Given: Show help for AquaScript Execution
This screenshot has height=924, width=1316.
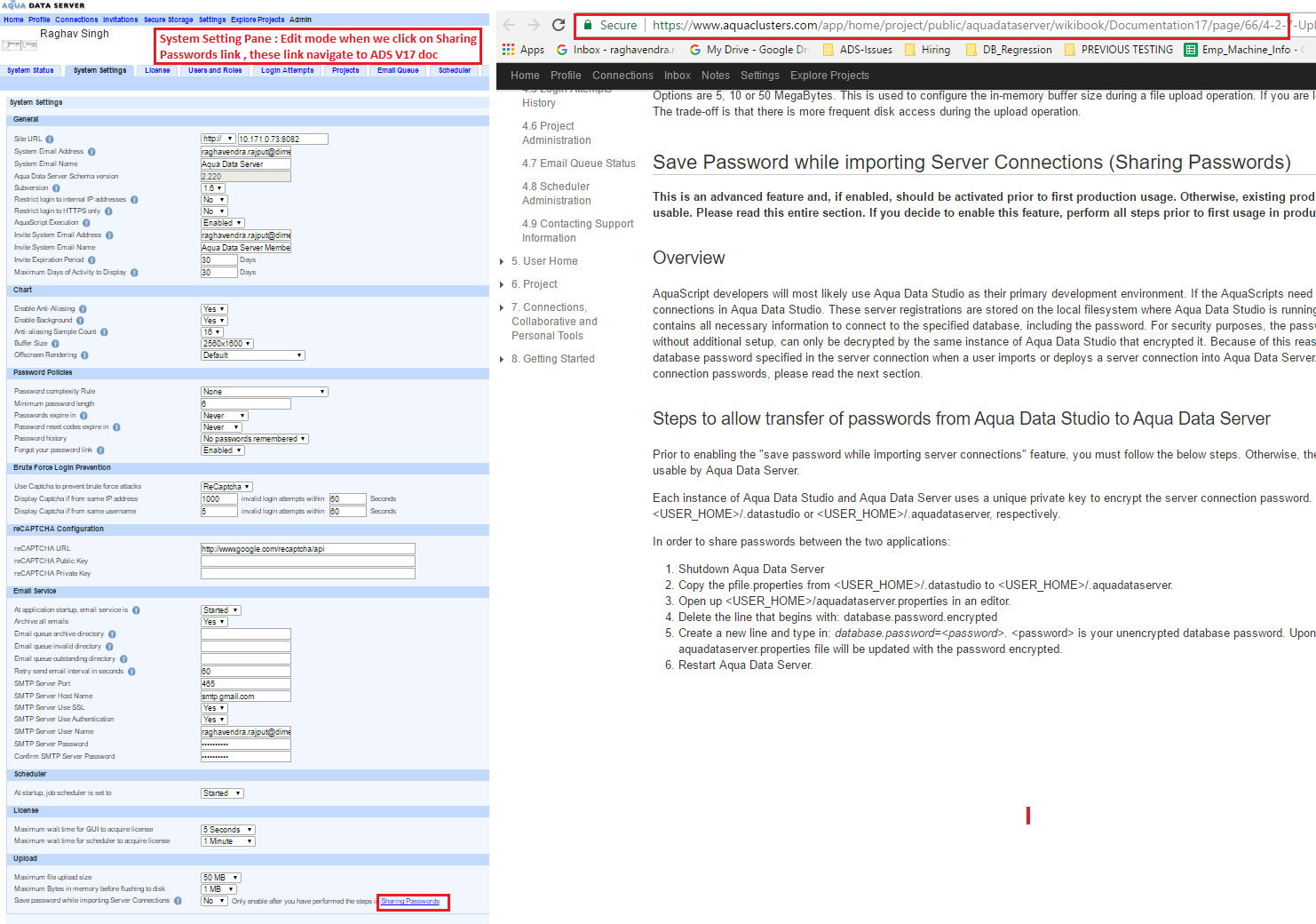Looking at the screenshot, I should [x=87, y=223].
